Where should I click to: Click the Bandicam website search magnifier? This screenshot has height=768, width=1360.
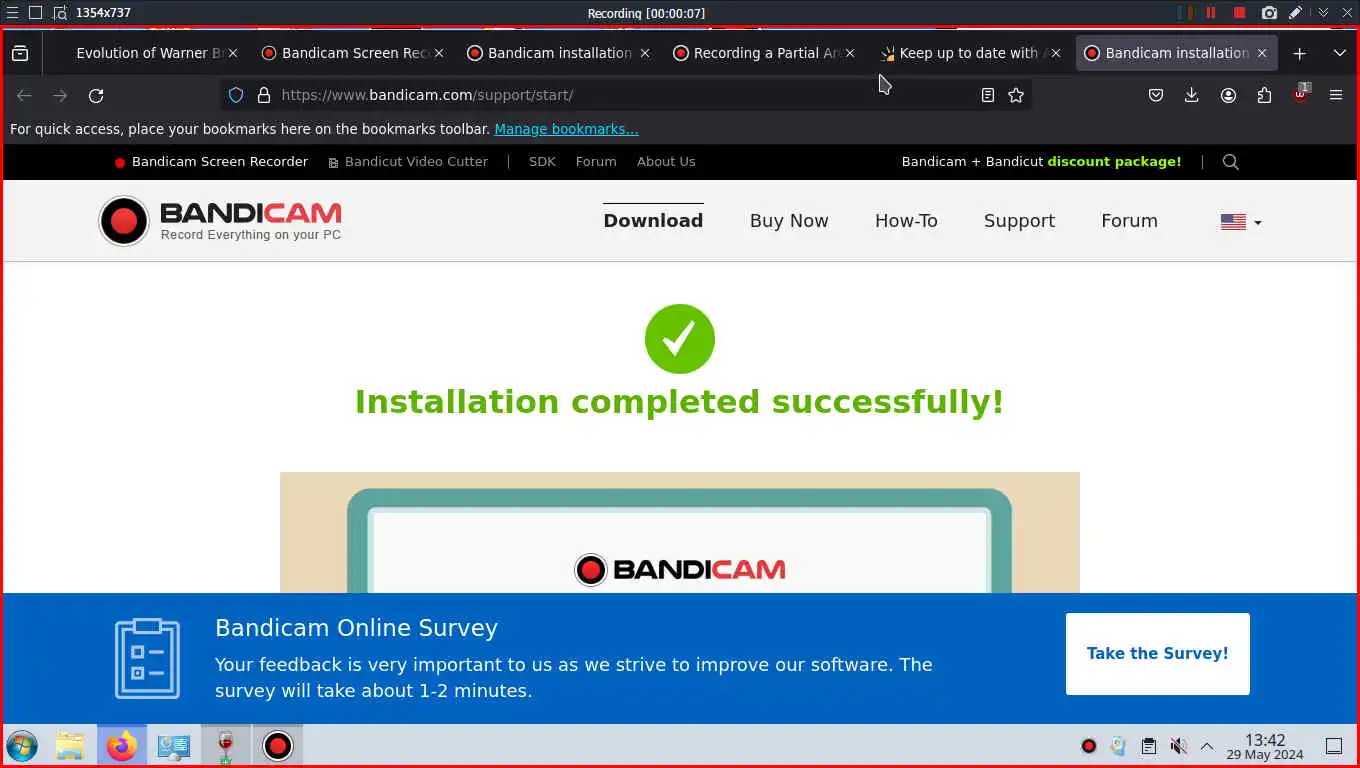pos(1231,162)
